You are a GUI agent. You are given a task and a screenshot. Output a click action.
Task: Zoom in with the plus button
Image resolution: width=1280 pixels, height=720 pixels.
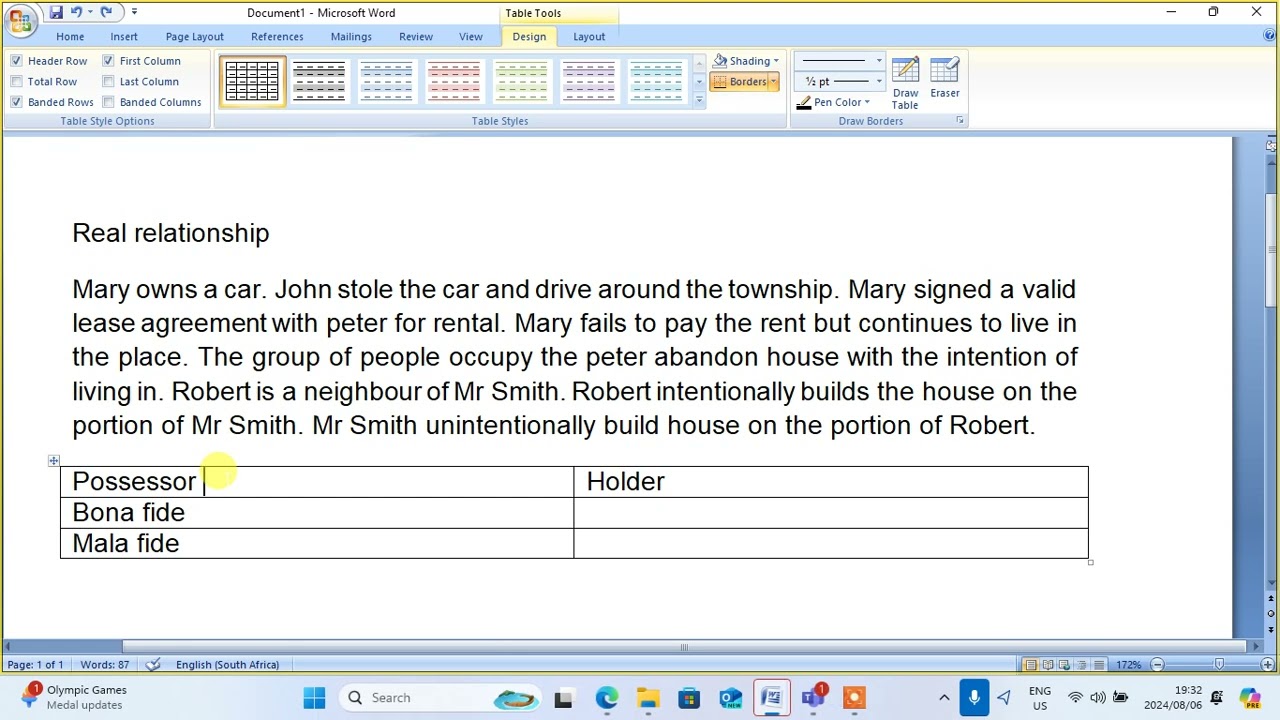(x=1266, y=664)
